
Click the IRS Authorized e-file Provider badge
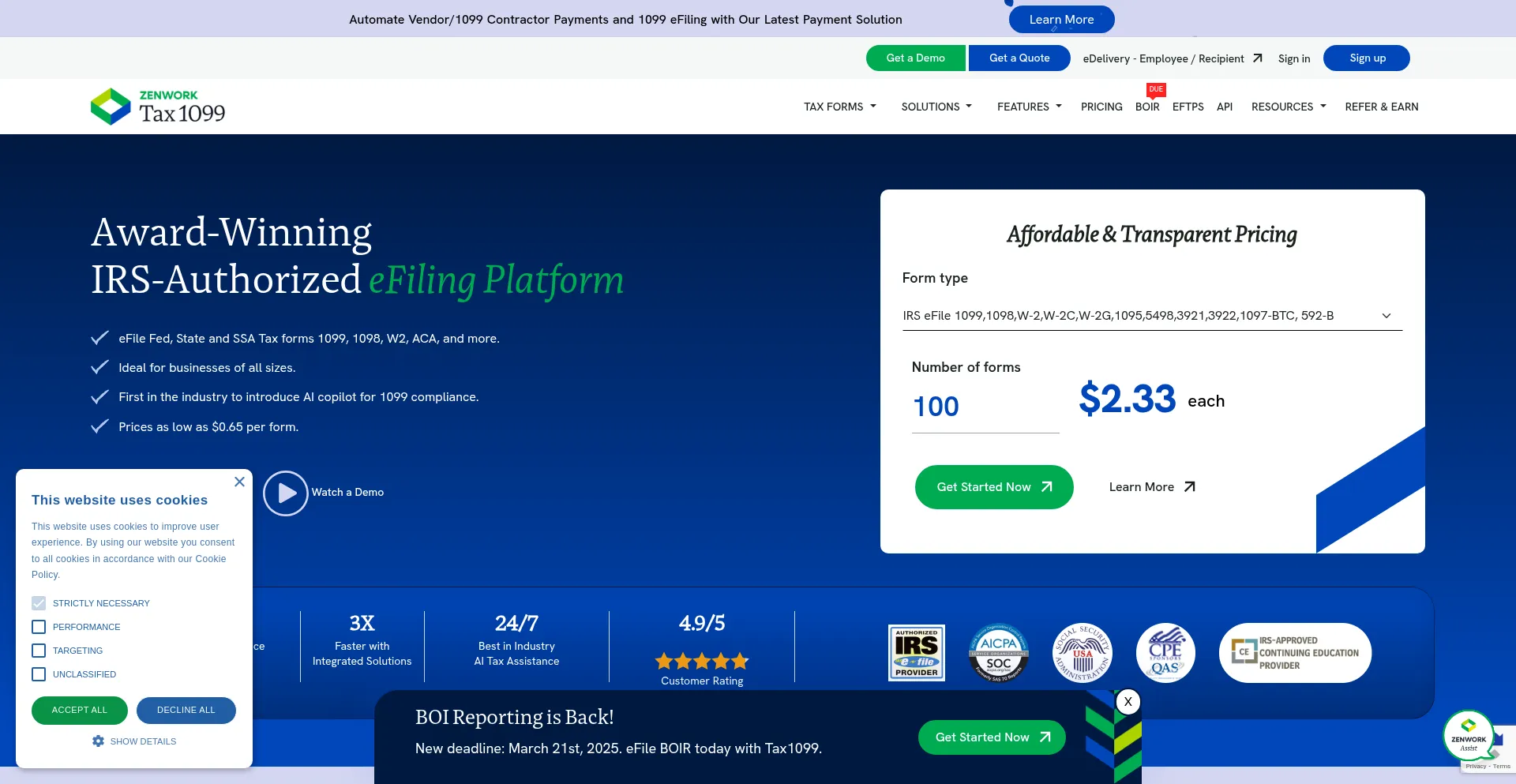point(916,653)
